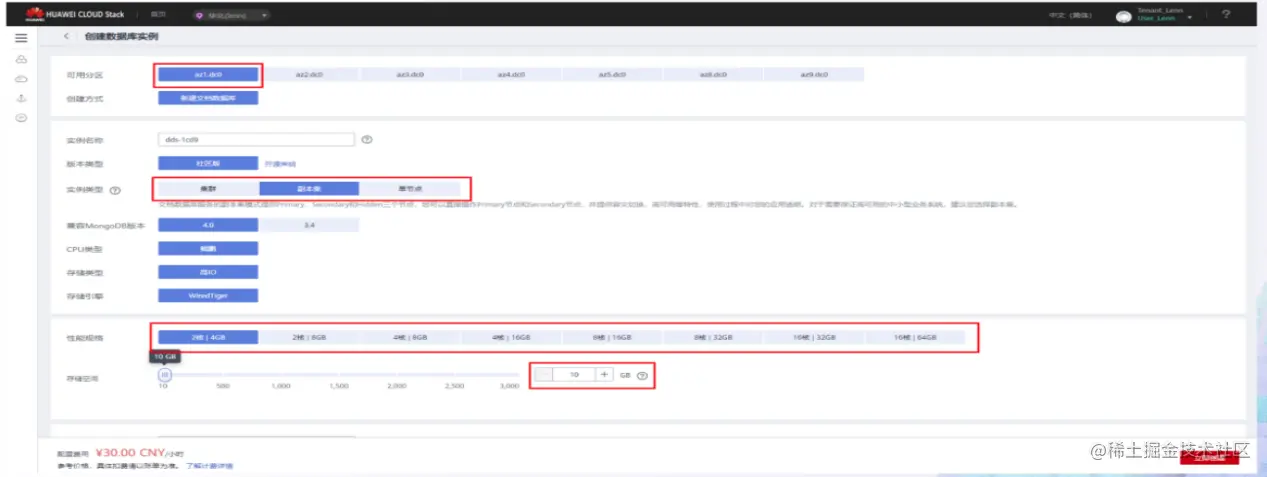Screen dimensions: 1267x477
Task: Click the user avatar icon
Action: coord(1124,16)
